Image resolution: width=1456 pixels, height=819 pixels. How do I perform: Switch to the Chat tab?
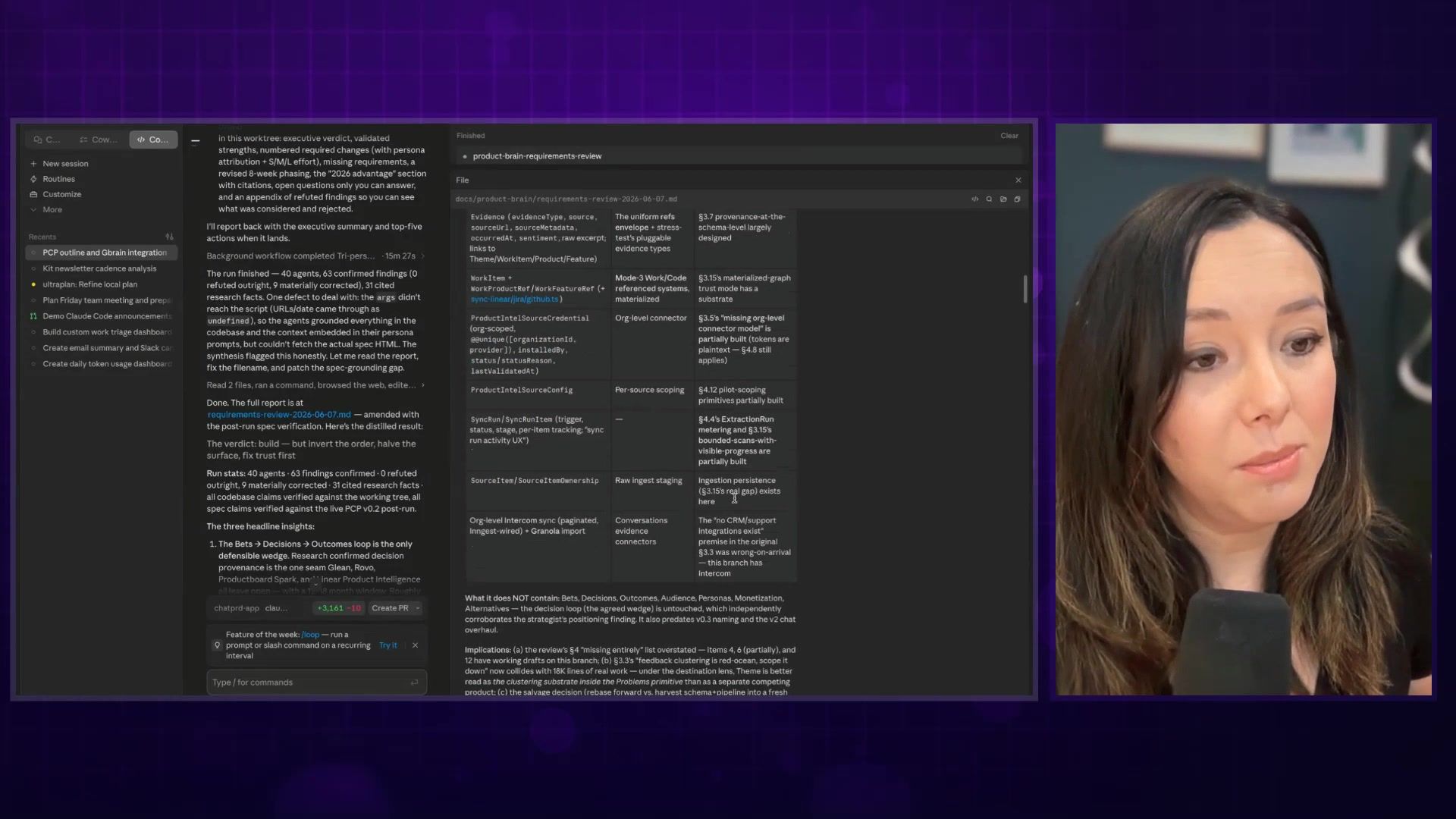(x=47, y=140)
